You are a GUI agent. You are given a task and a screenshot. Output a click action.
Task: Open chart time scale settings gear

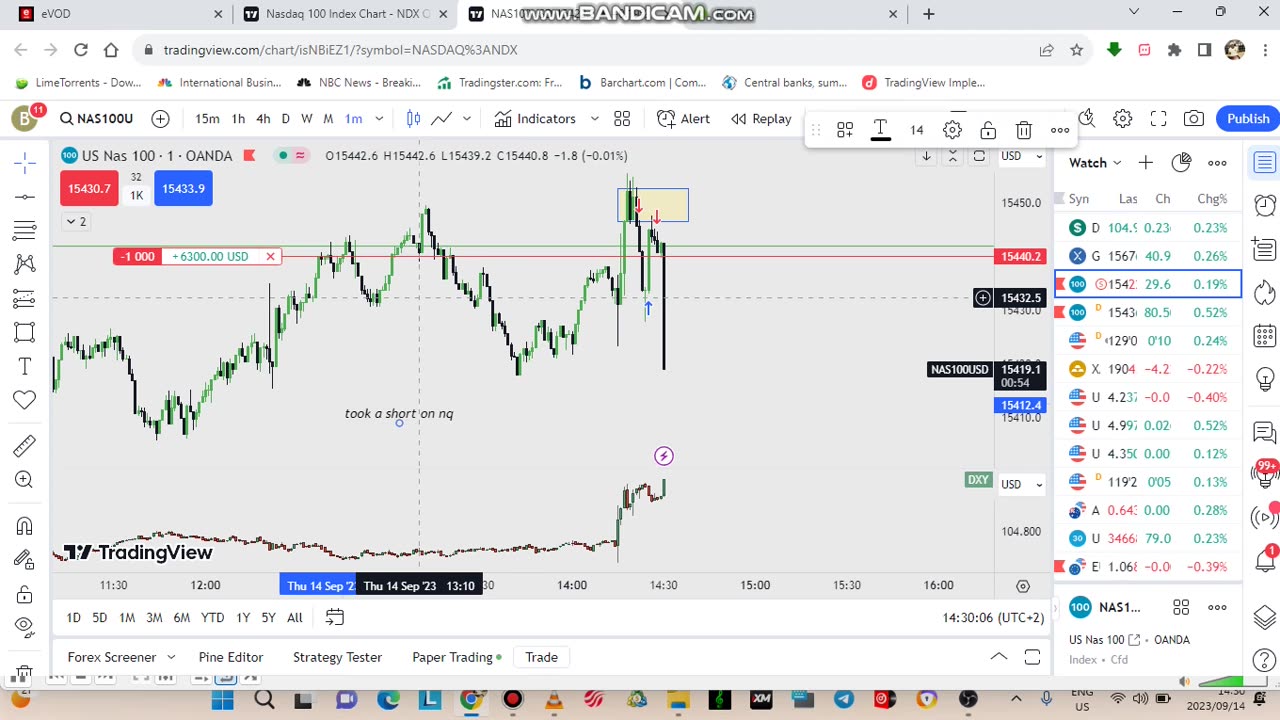pos(1023,586)
